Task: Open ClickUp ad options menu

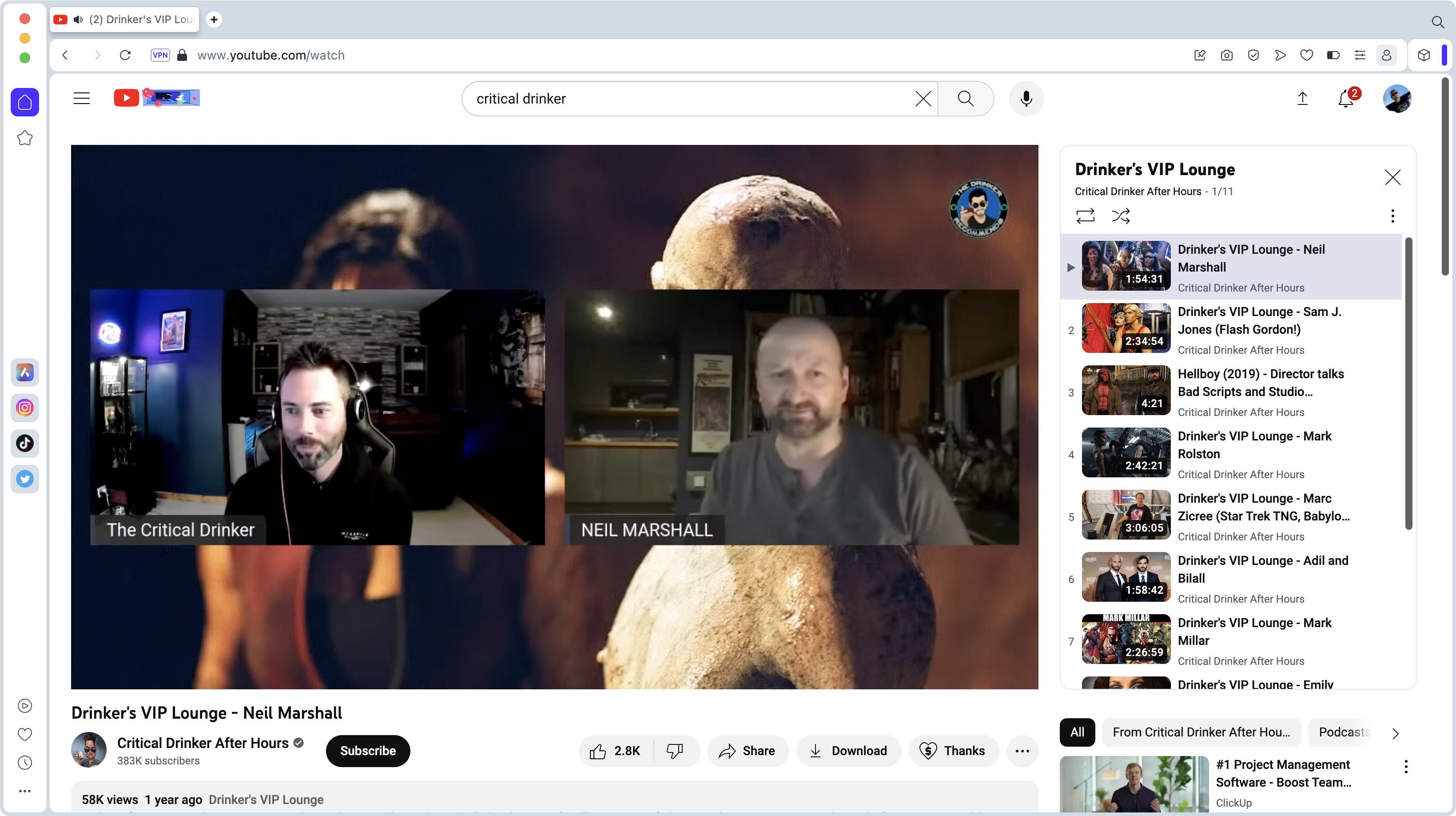Action: point(1406,767)
